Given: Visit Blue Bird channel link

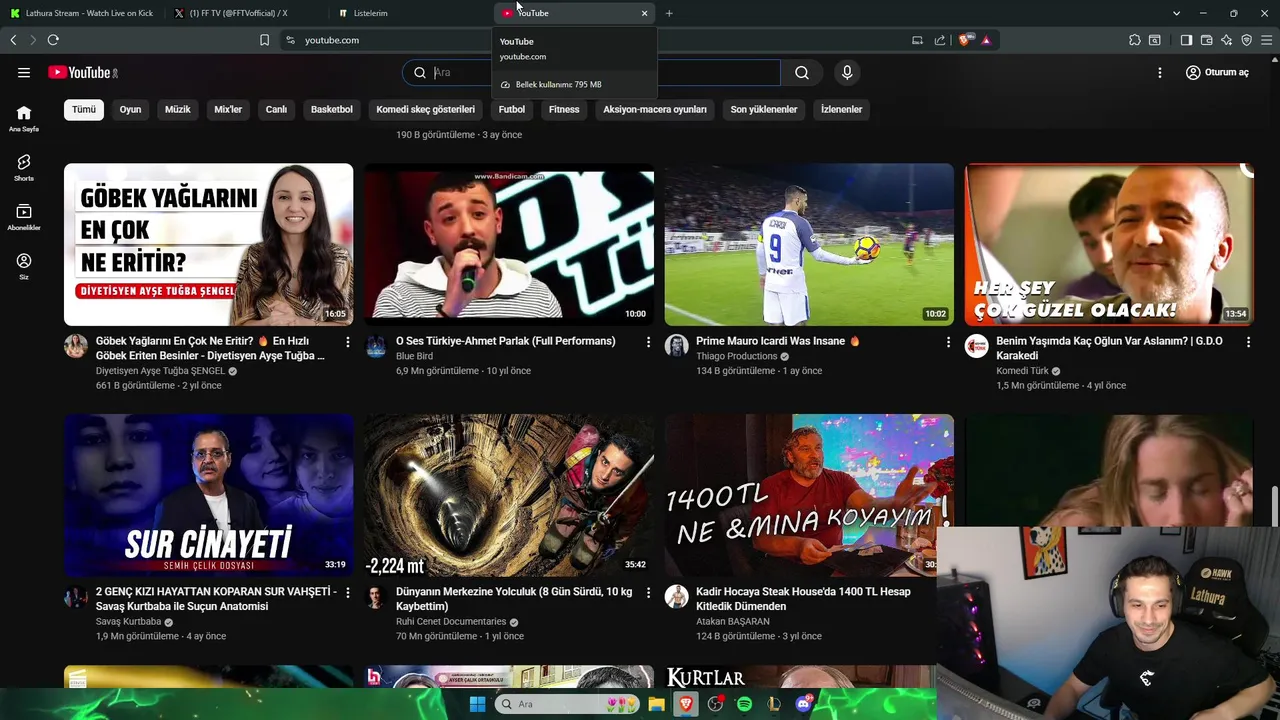Looking at the screenshot, I should (x=414, y=356).
